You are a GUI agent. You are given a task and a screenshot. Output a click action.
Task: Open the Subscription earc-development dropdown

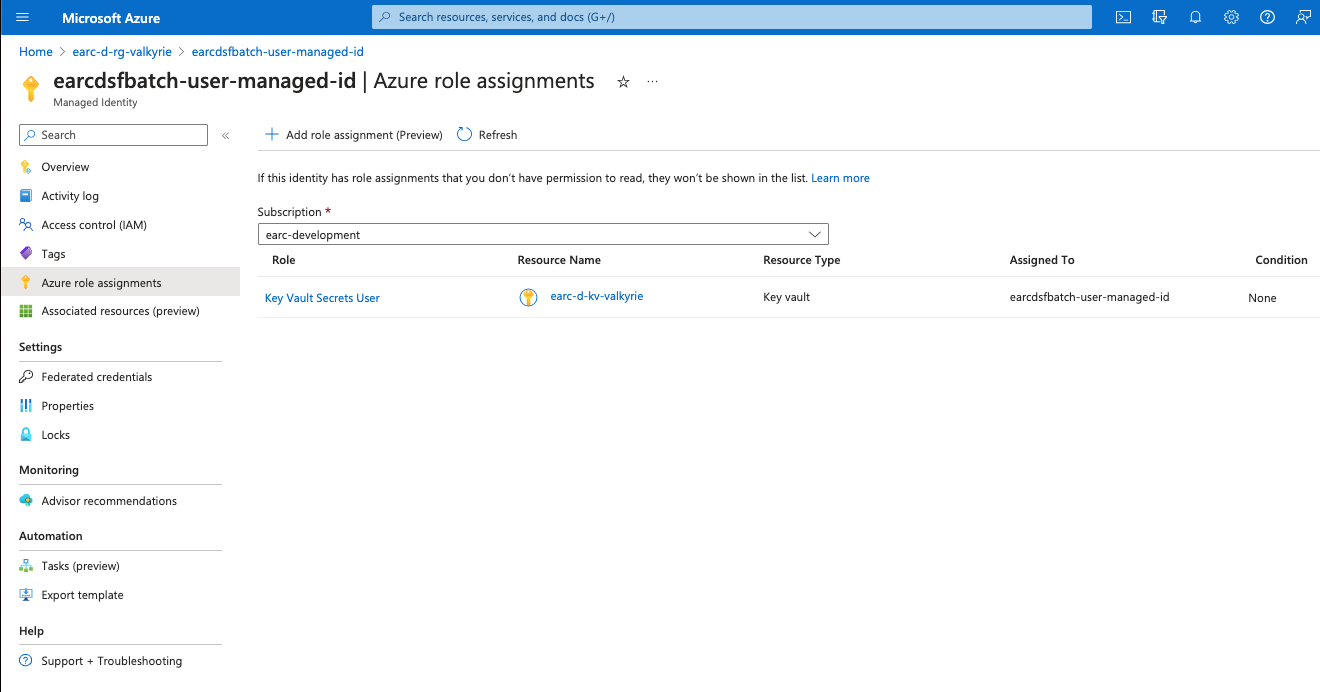(x=543, y=235)
